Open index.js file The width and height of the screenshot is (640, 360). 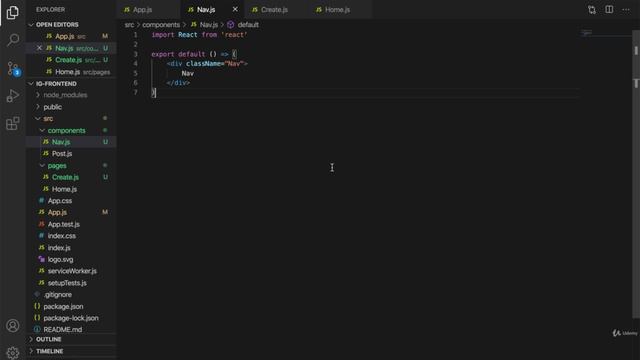71,248
